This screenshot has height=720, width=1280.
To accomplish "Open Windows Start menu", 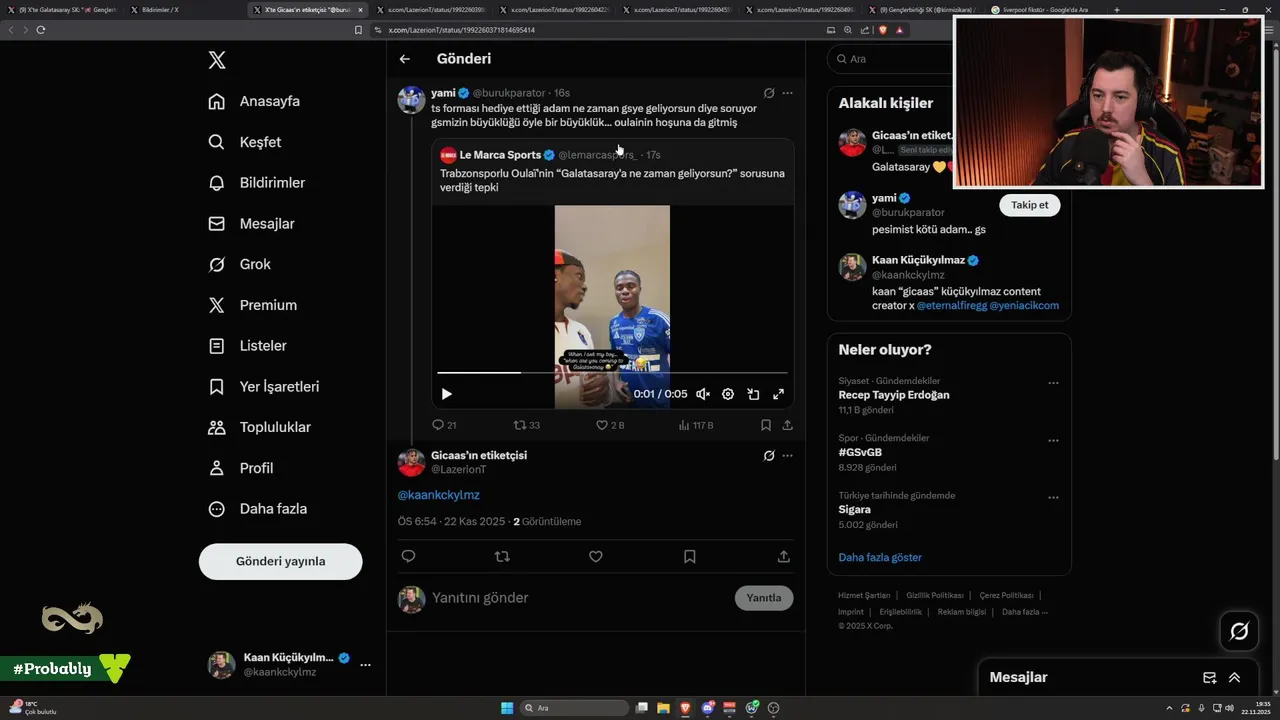I will pos(507,708).
